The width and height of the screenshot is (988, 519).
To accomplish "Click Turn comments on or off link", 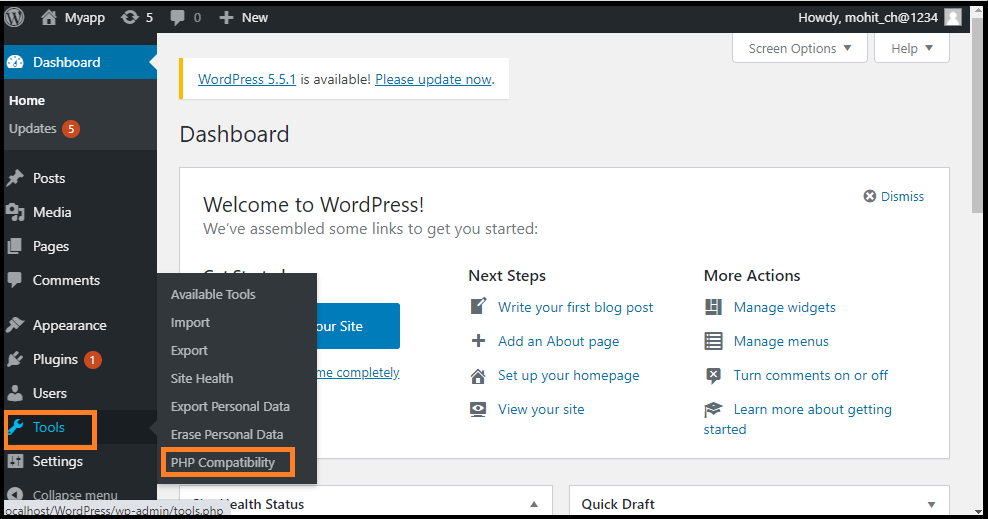I will pos(810,375).
